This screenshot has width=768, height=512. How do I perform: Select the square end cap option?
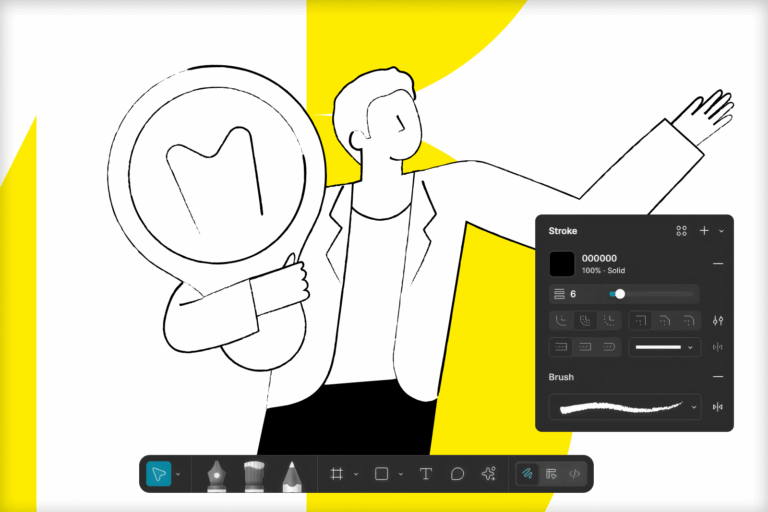tap(585, 347)
